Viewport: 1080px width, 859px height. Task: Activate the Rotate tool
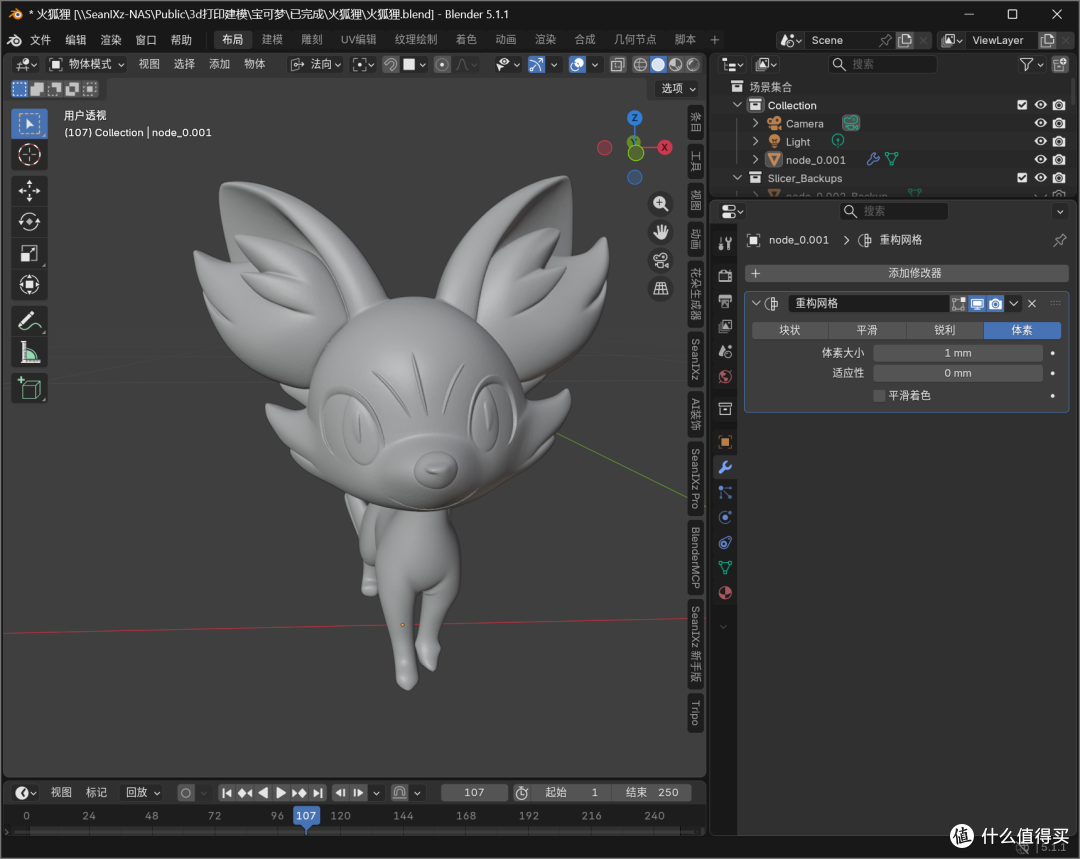29,222
